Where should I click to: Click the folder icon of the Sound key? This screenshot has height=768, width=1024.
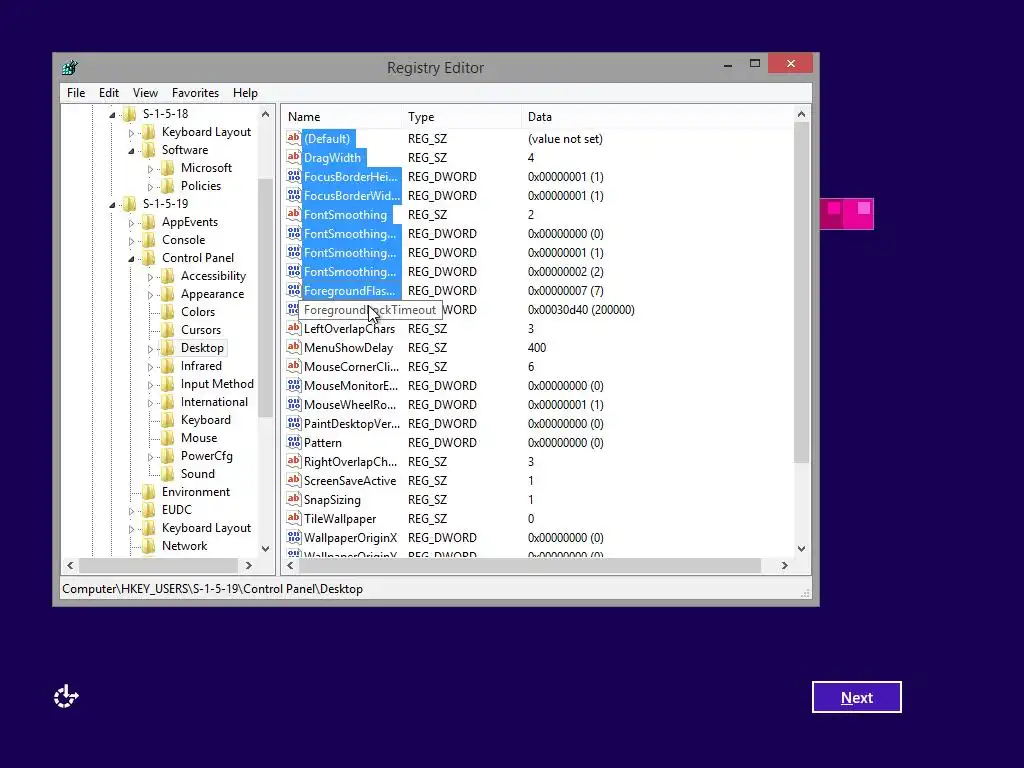[x=168, y=473]
